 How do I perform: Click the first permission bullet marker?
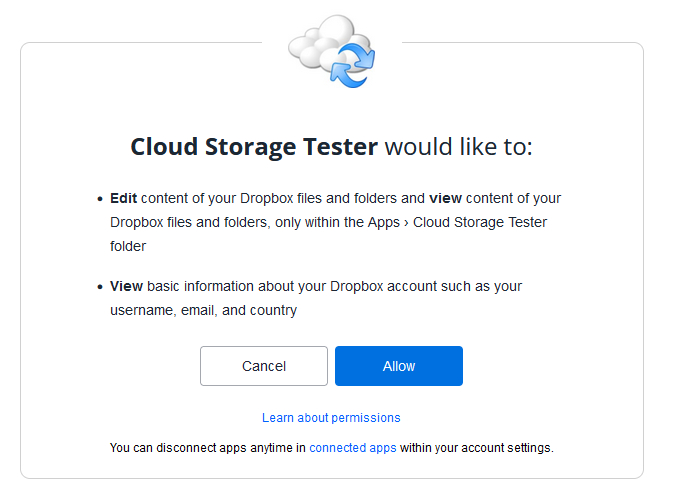click(x=100, y=199)
